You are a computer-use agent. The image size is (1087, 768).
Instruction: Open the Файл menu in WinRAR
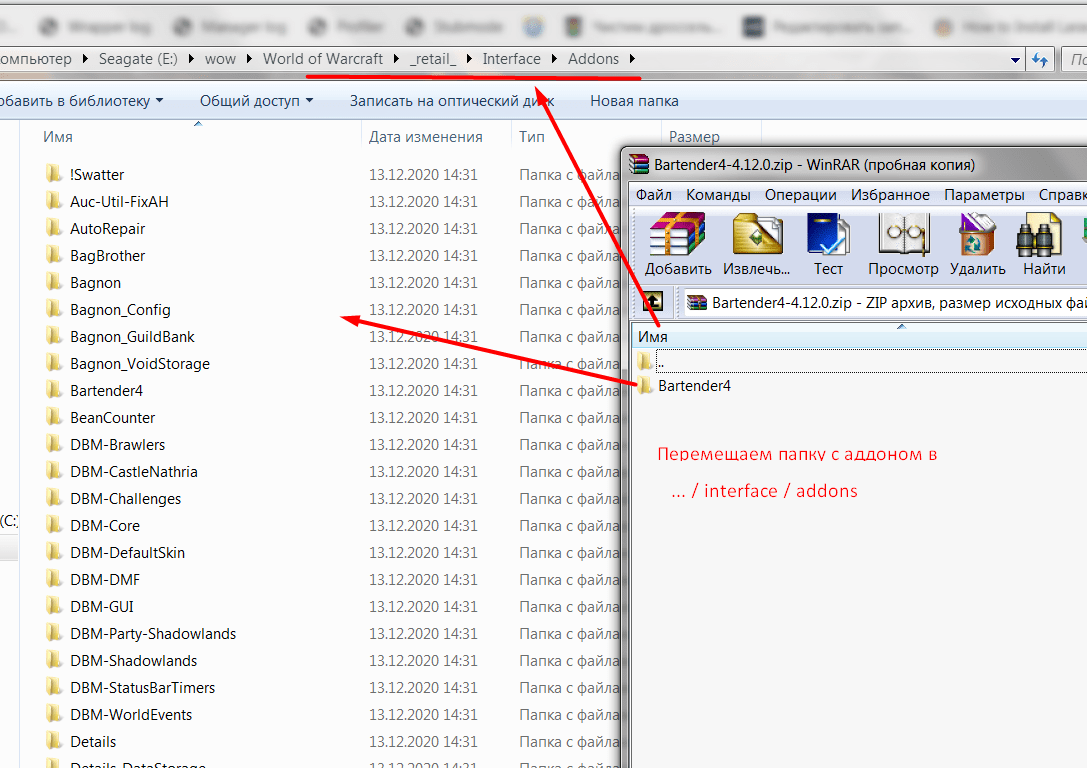click(653, 195)
